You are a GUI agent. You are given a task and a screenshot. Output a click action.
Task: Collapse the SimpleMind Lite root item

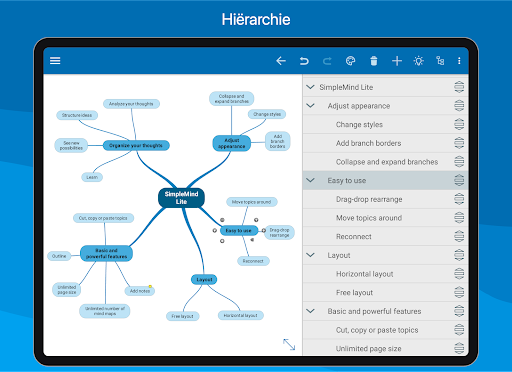coord(310,87)
